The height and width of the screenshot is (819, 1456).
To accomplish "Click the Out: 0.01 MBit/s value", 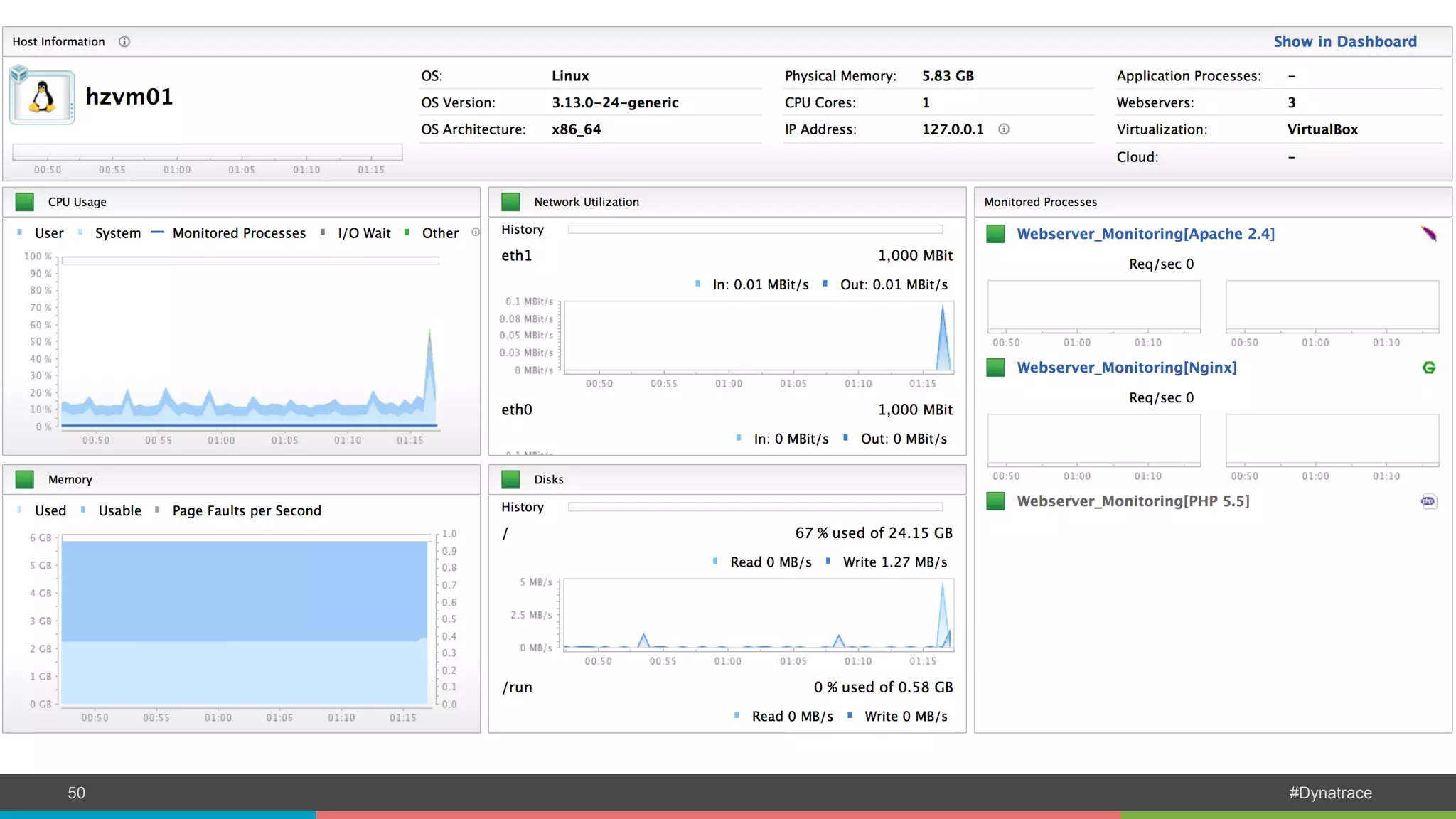I will click(894, 284).
